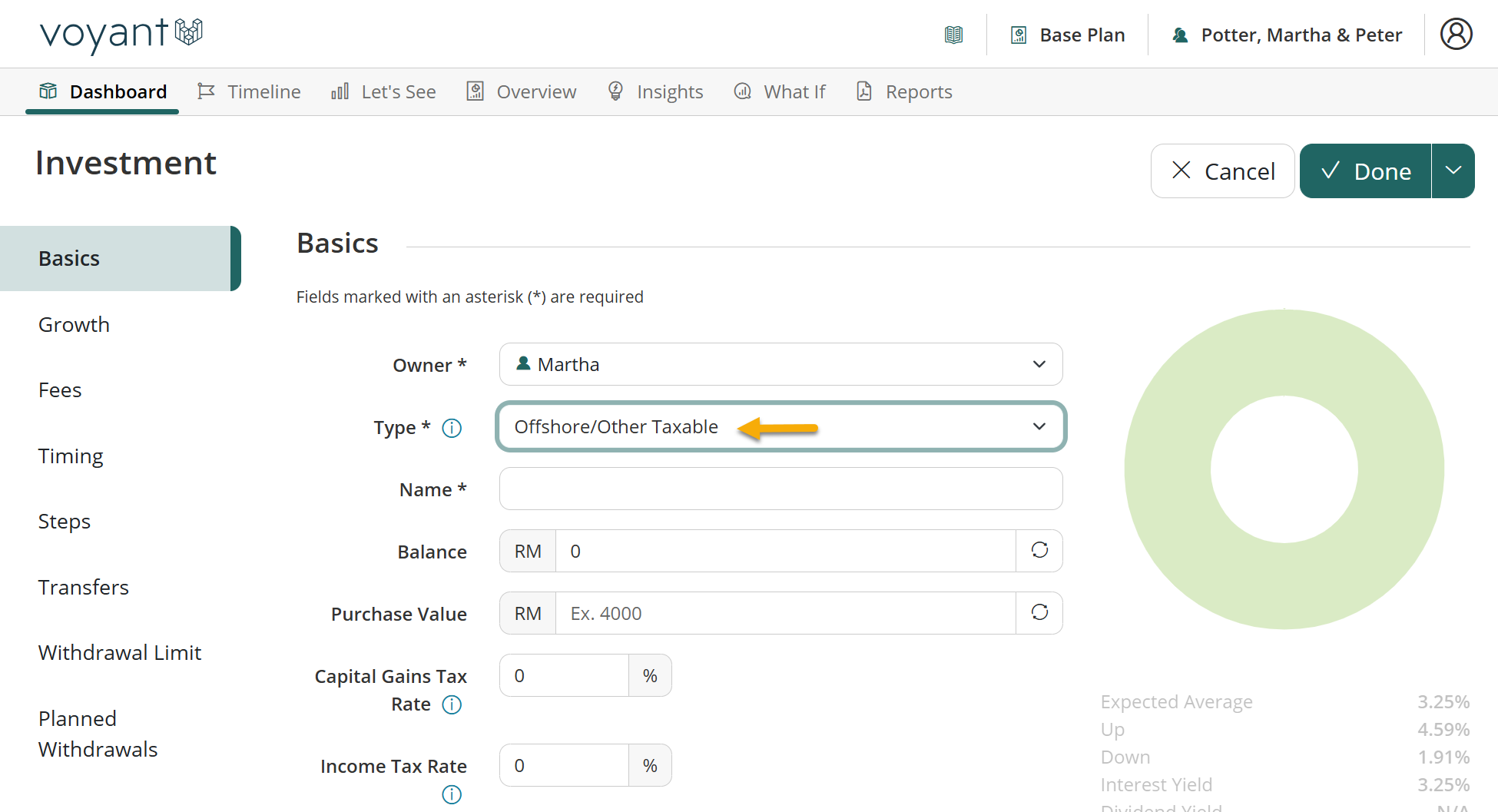The image size is (1498, 812).
Task: Click the voyant logo
Action: click(121, 34)
